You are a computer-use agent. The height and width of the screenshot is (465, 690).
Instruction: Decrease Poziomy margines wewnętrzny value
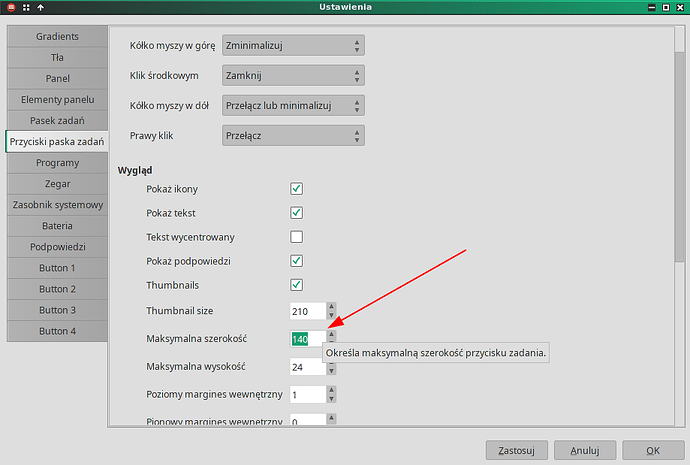coord(332,400)
